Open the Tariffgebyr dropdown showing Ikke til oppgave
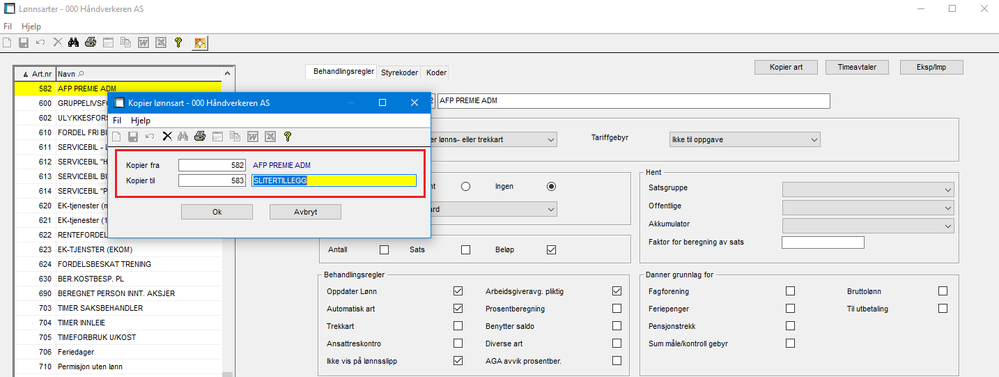Image resolution: width=999 pixels, height=377 pixels. click(x=744, y=139)
